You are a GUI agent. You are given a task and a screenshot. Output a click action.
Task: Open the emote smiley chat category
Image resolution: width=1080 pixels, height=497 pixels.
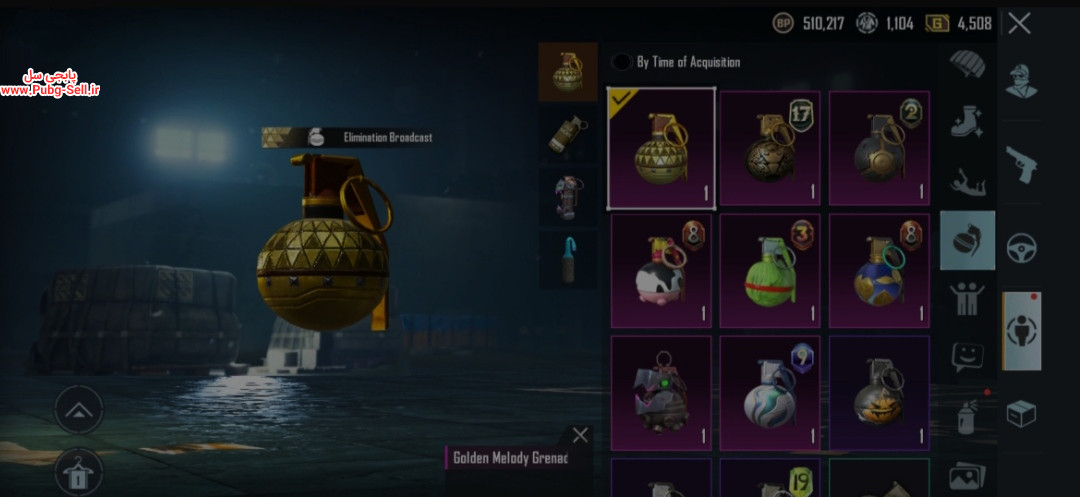pyautogui.click(x=967, y=357)
